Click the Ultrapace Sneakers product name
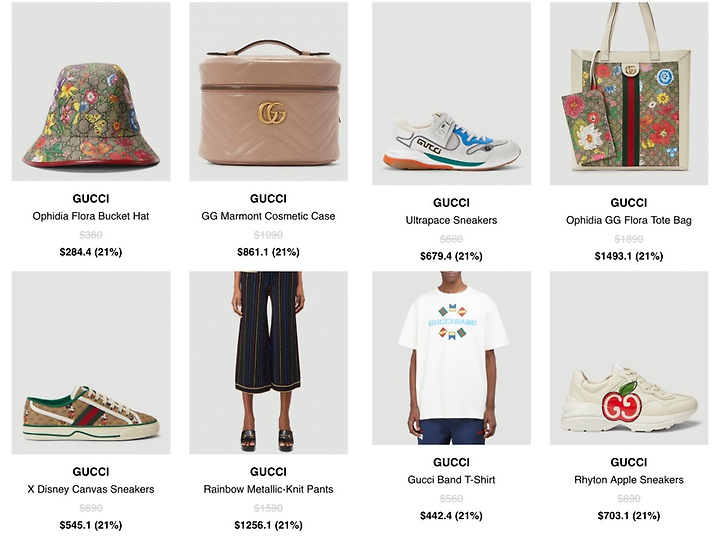Screen dimensions: 720x537 (451, 220)
